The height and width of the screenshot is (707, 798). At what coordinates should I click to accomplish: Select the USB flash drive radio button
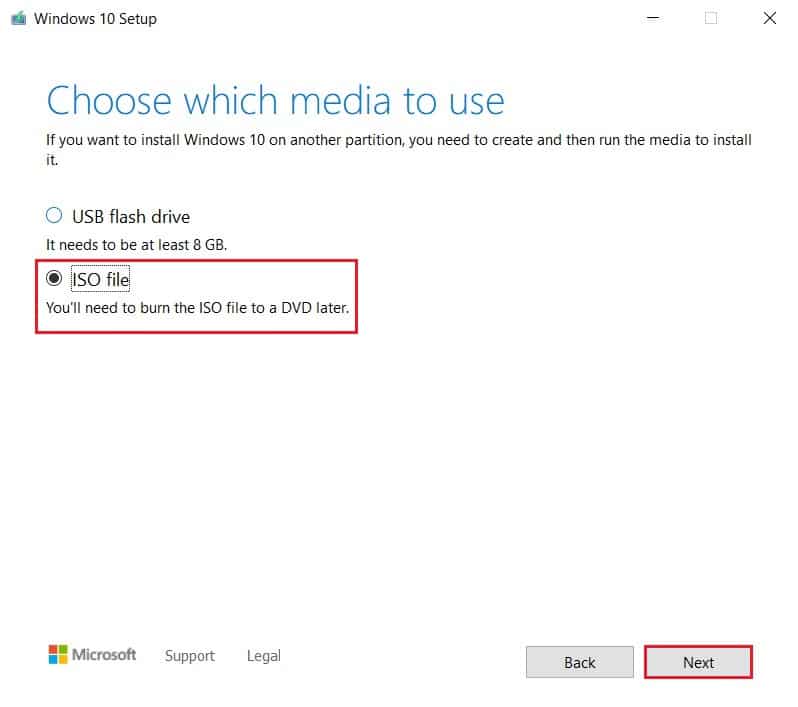[x=54, y=215]
